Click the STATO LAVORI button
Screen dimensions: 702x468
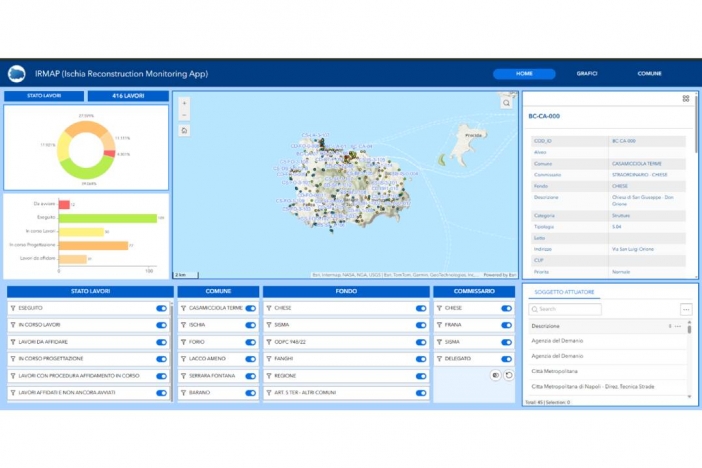click(x=44, y=96)
